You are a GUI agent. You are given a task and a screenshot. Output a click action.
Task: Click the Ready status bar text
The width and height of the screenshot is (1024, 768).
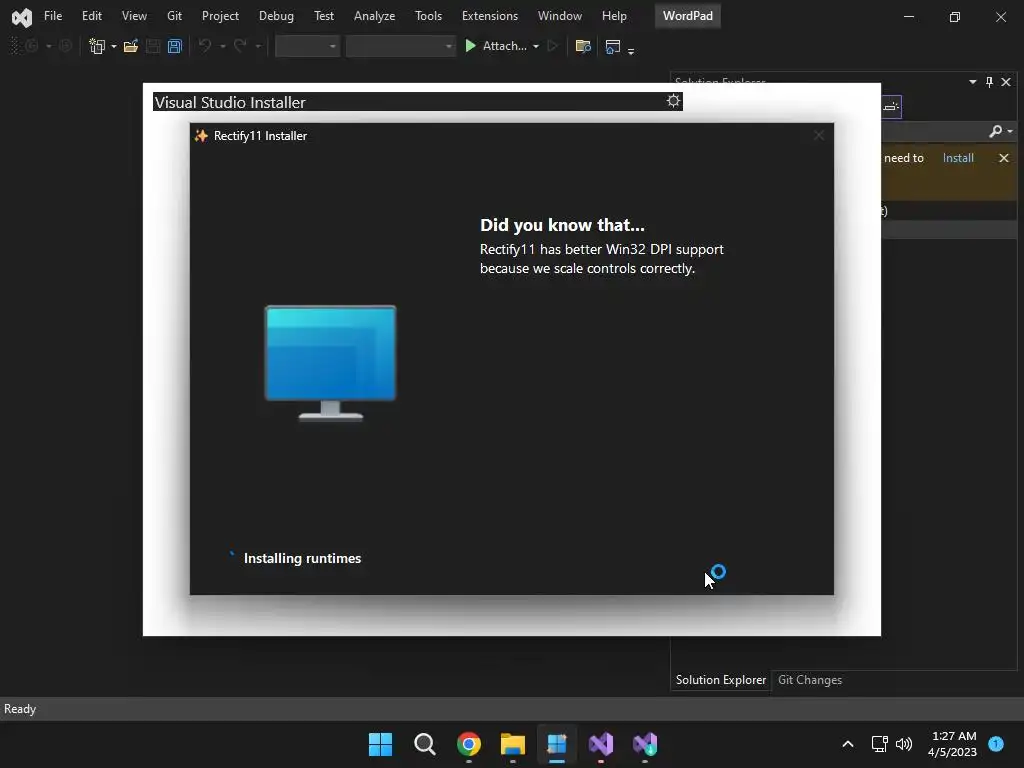coord(20,709)
